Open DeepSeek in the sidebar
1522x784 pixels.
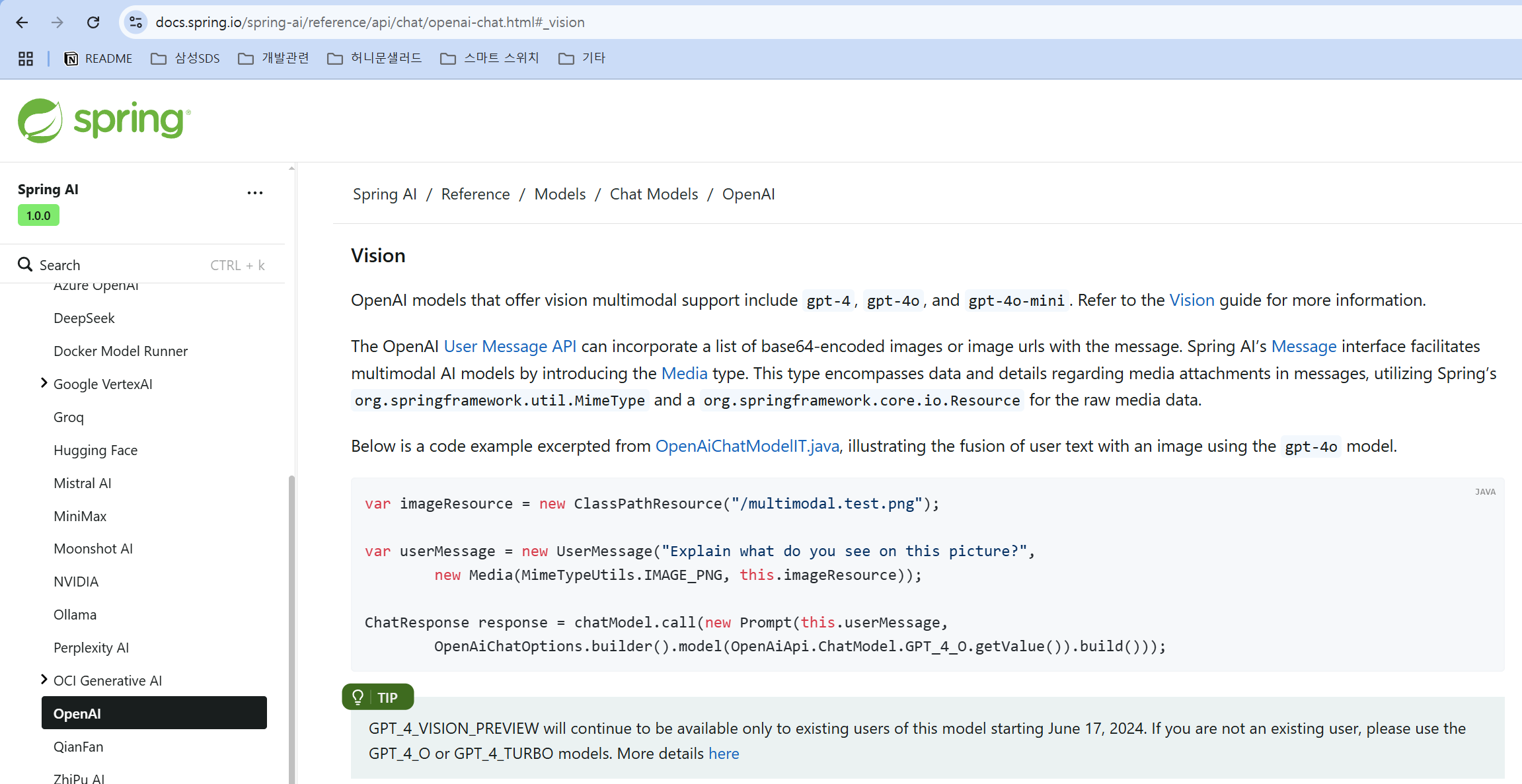click(84, 318)
